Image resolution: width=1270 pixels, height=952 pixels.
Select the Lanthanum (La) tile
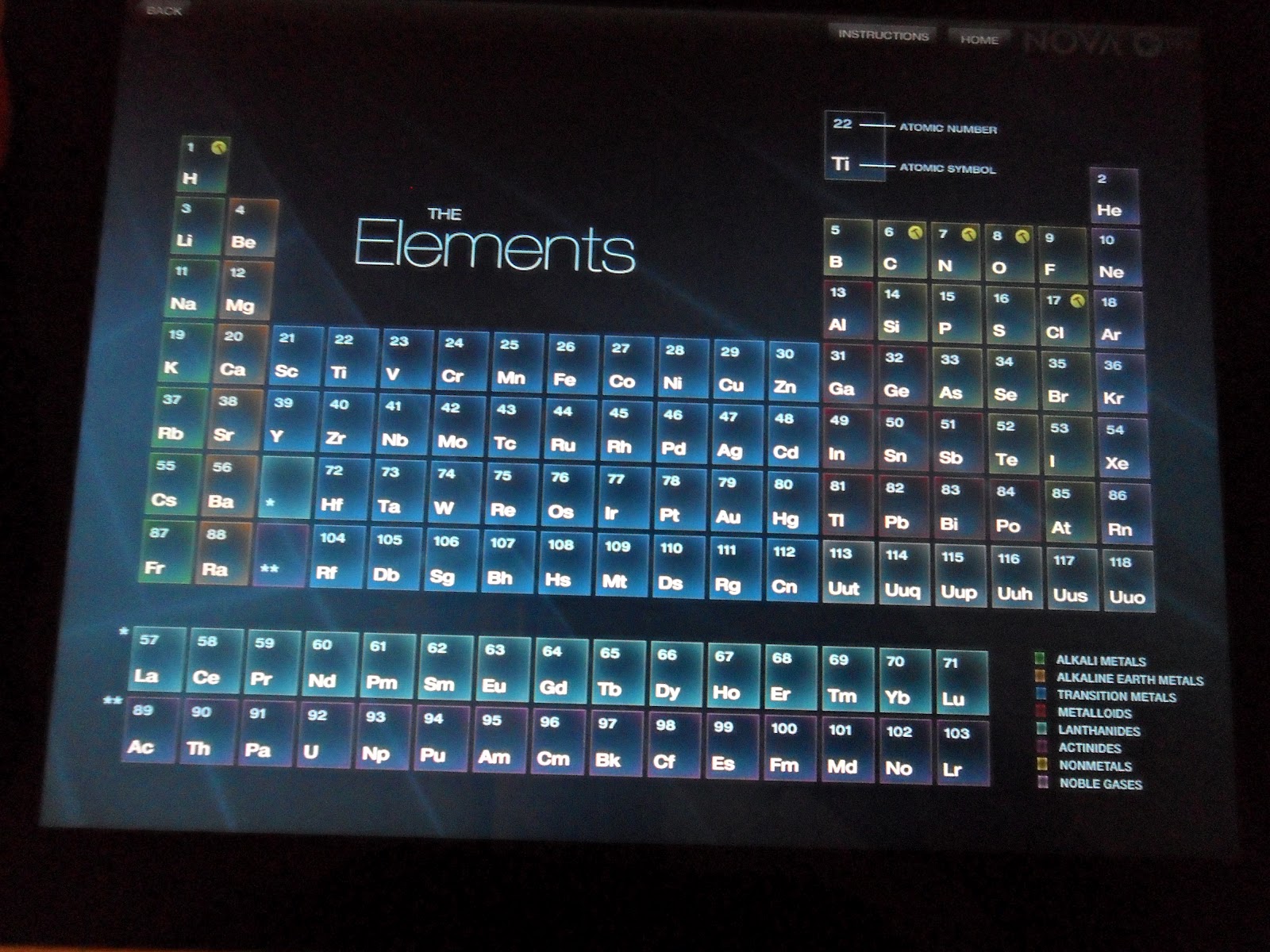point(157,659)
